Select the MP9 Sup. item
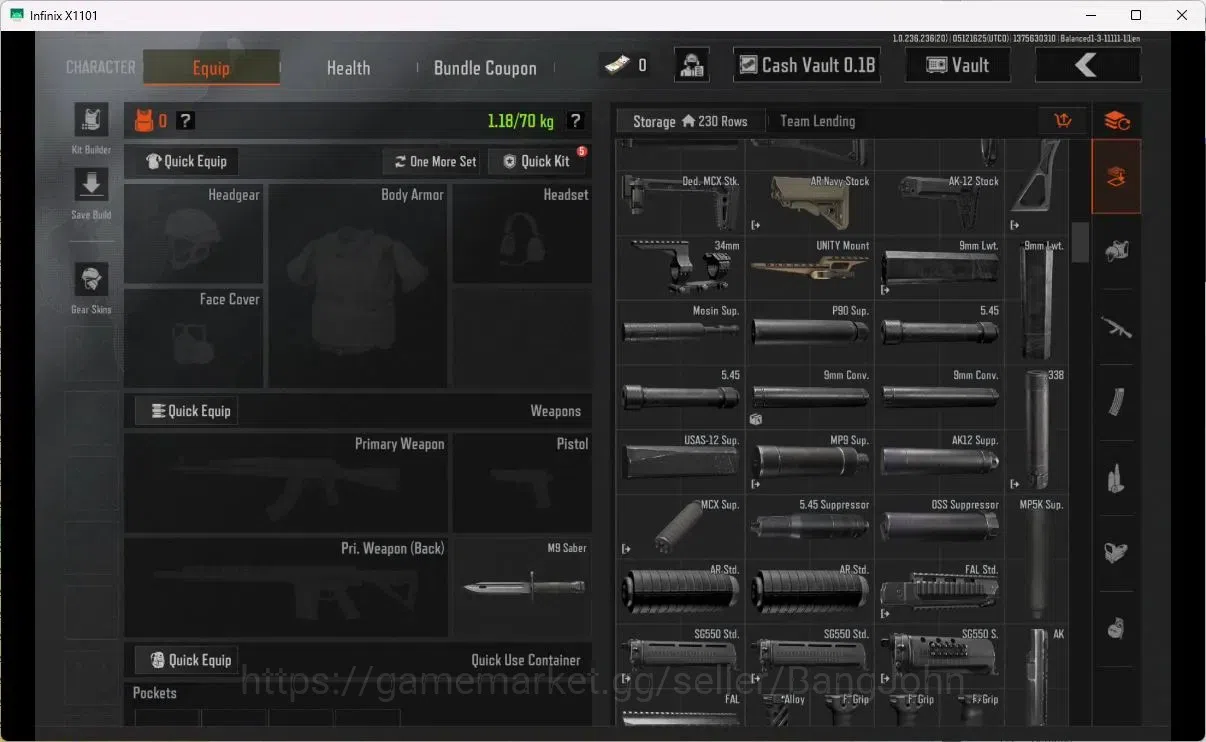 click(x=809, y=462)
